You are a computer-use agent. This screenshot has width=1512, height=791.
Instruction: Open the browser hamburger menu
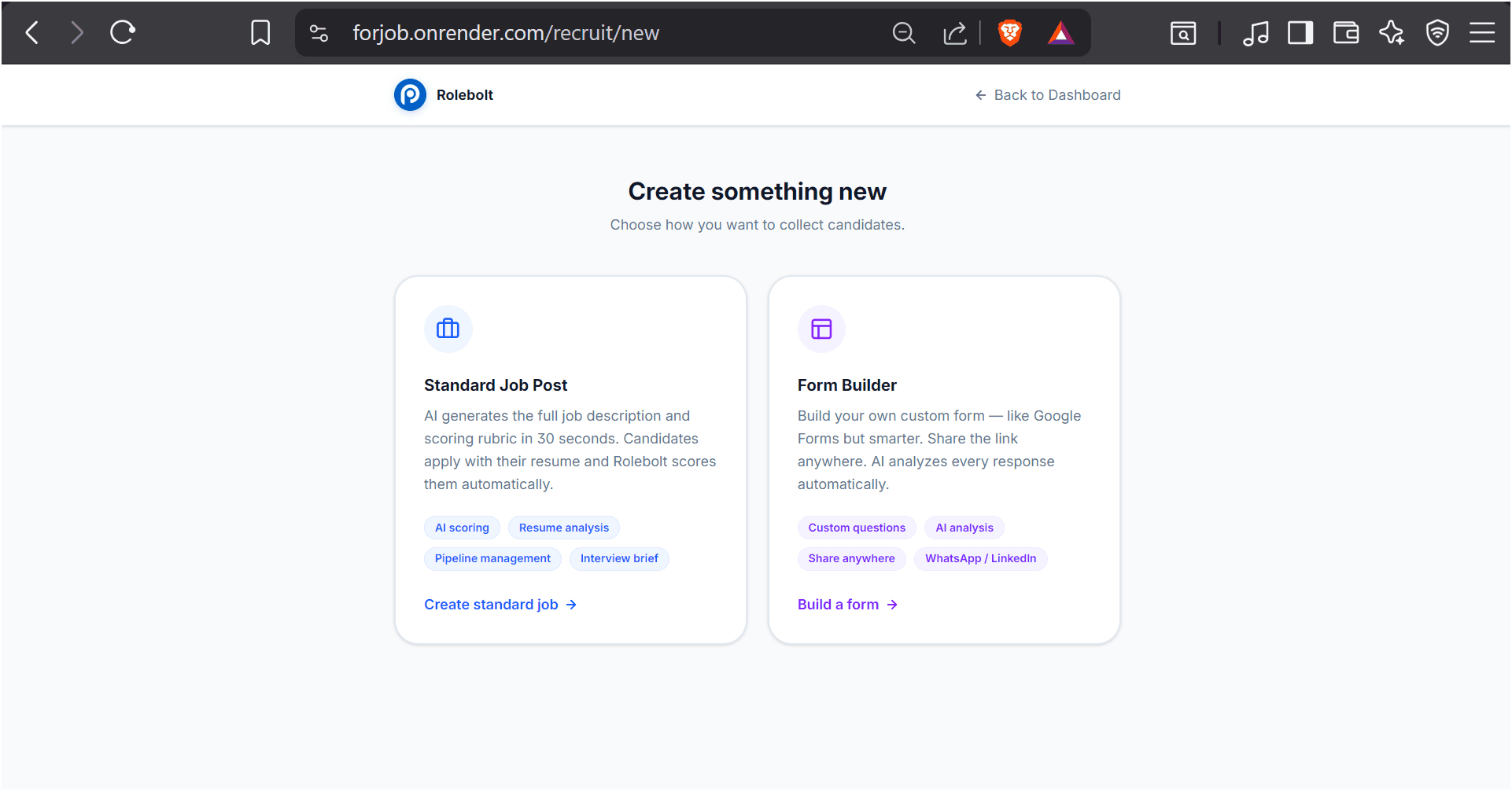pos(1482,33)
